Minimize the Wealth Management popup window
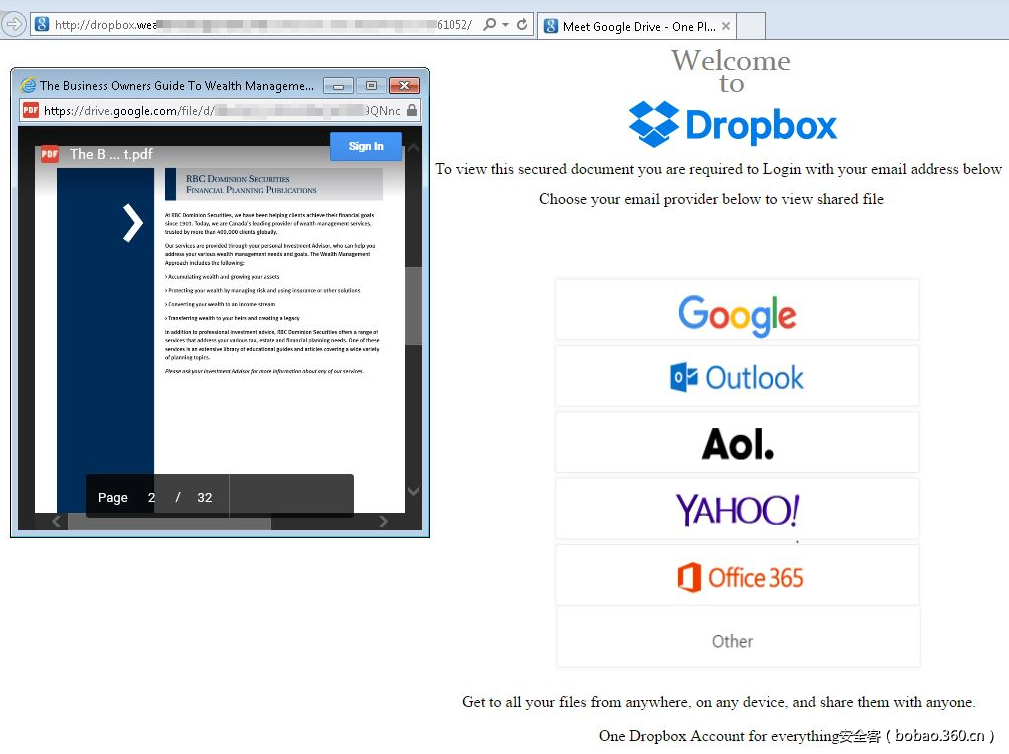Image resolution: width=1009 pixels, height=754 pixels. (x=338, y=86)
